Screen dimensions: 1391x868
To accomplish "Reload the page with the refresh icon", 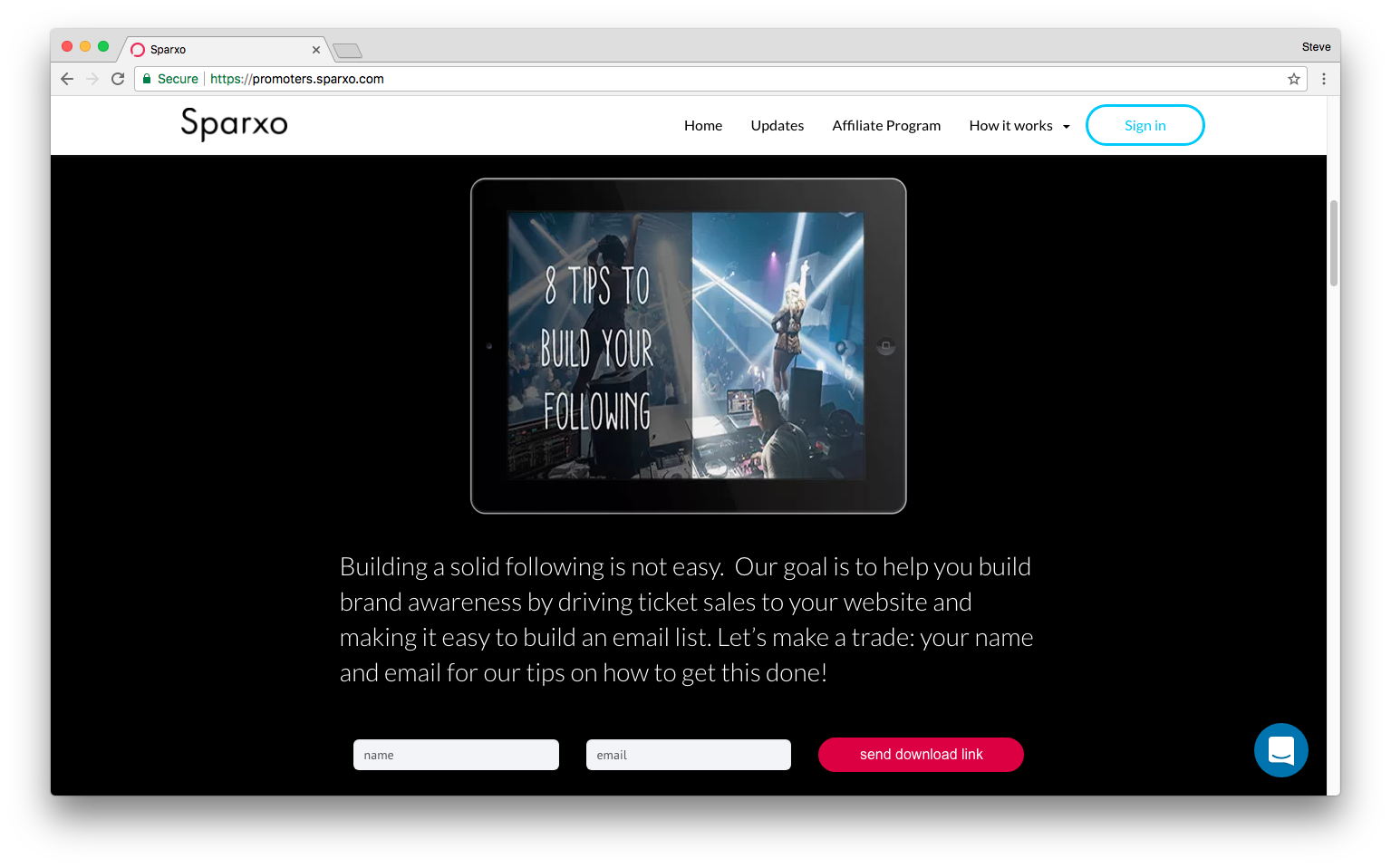I will [x=118, y=79].
